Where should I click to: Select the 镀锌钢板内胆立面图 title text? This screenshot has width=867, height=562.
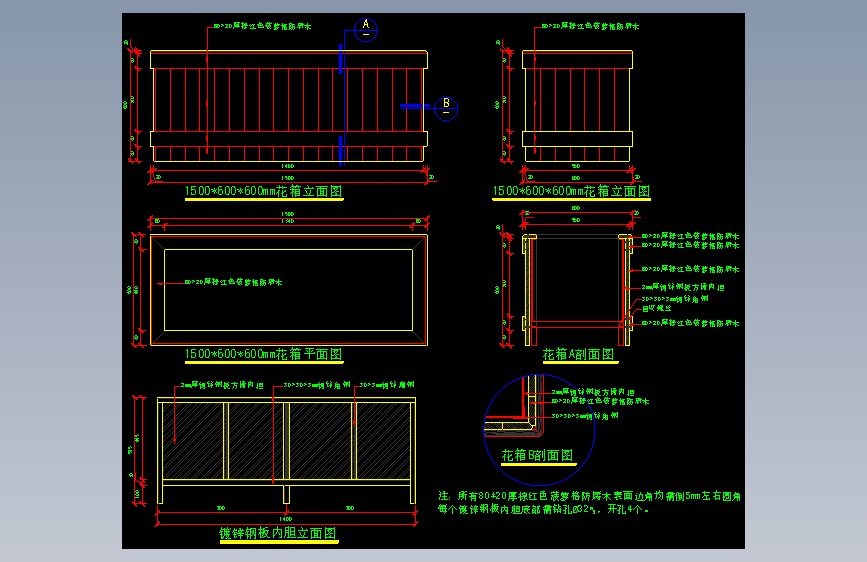pyautogui.click(x=278, y=533)
